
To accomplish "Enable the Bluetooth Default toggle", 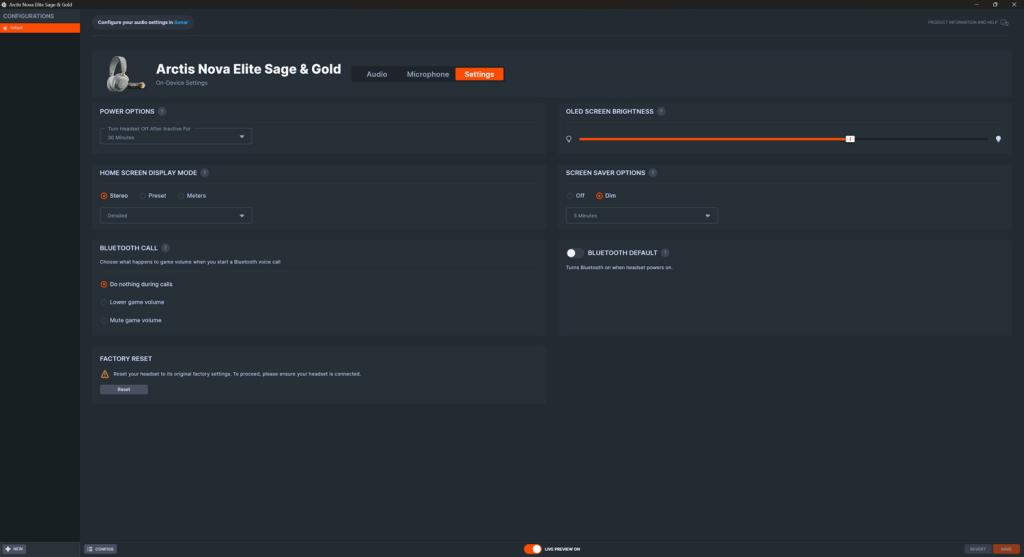I will point(575,253).
